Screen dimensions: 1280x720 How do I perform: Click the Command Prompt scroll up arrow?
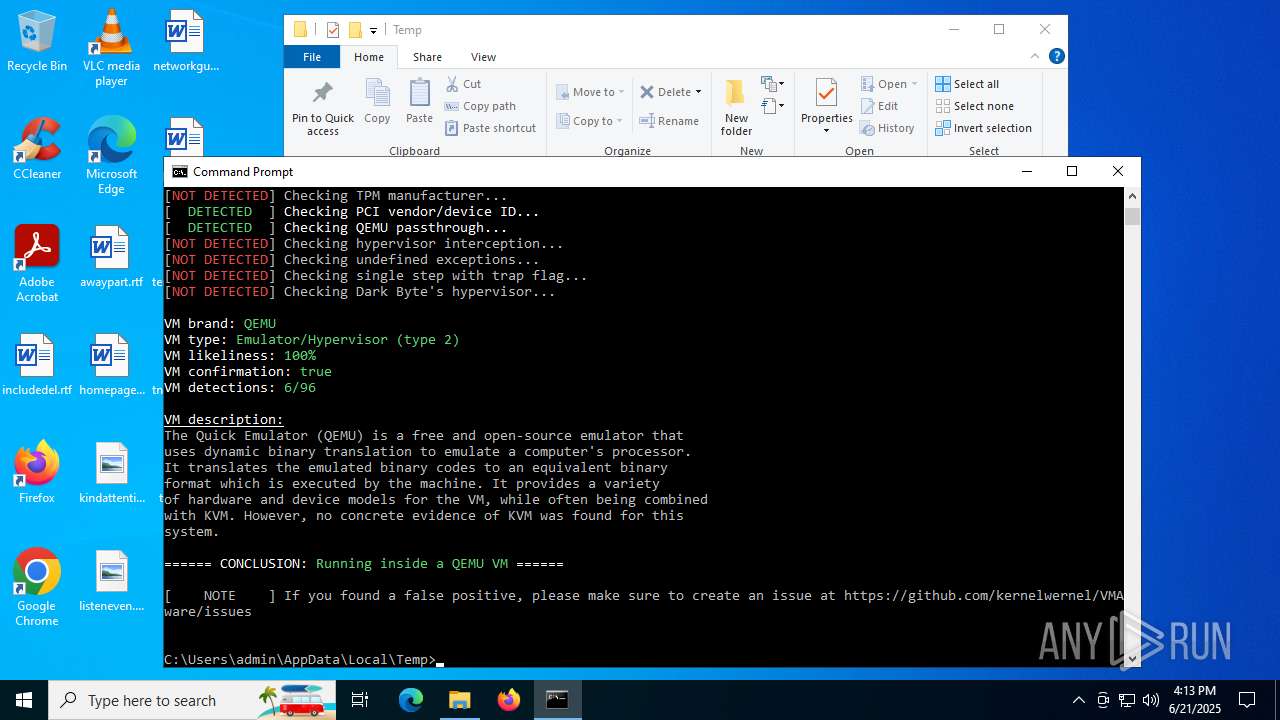1132,196
